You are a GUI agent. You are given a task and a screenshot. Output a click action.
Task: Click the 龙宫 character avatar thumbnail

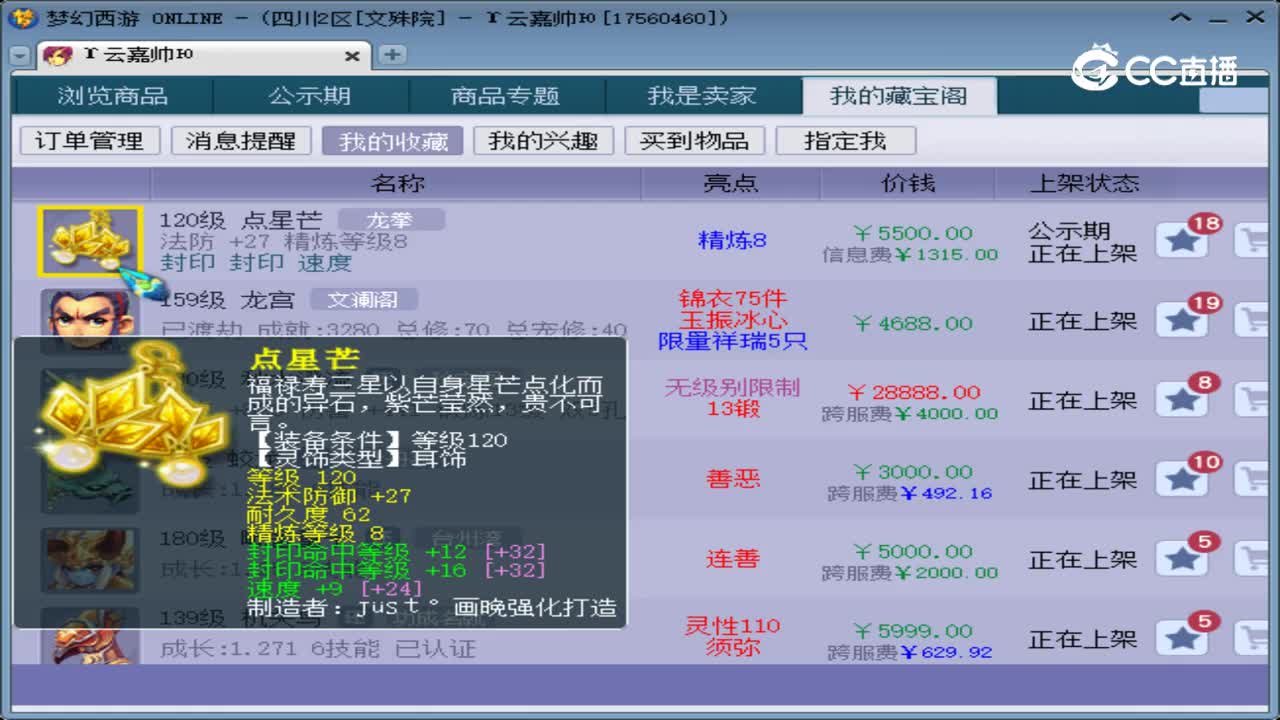tap(89, 313)
